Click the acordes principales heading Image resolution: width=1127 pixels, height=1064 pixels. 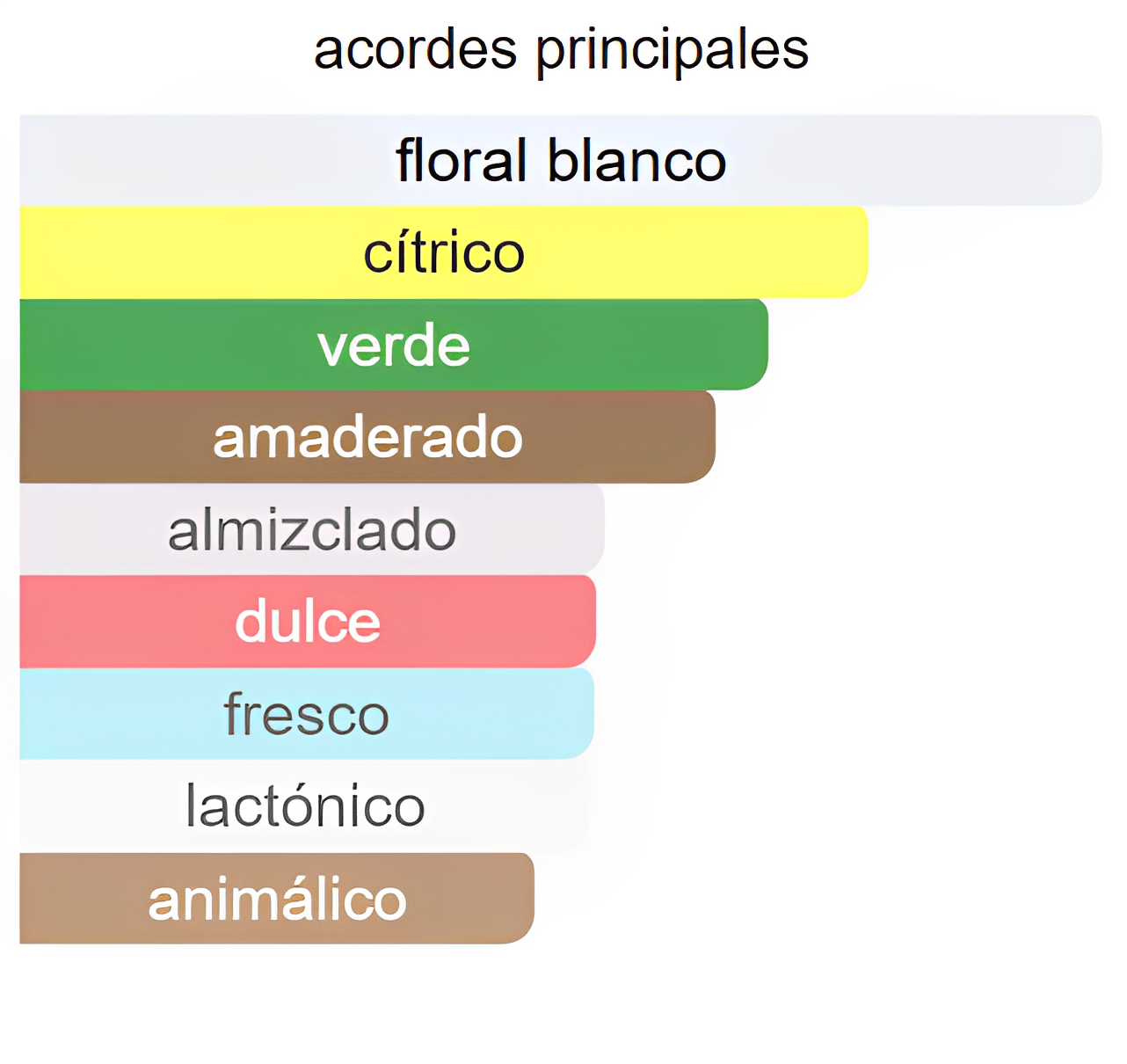pos(561,49)
